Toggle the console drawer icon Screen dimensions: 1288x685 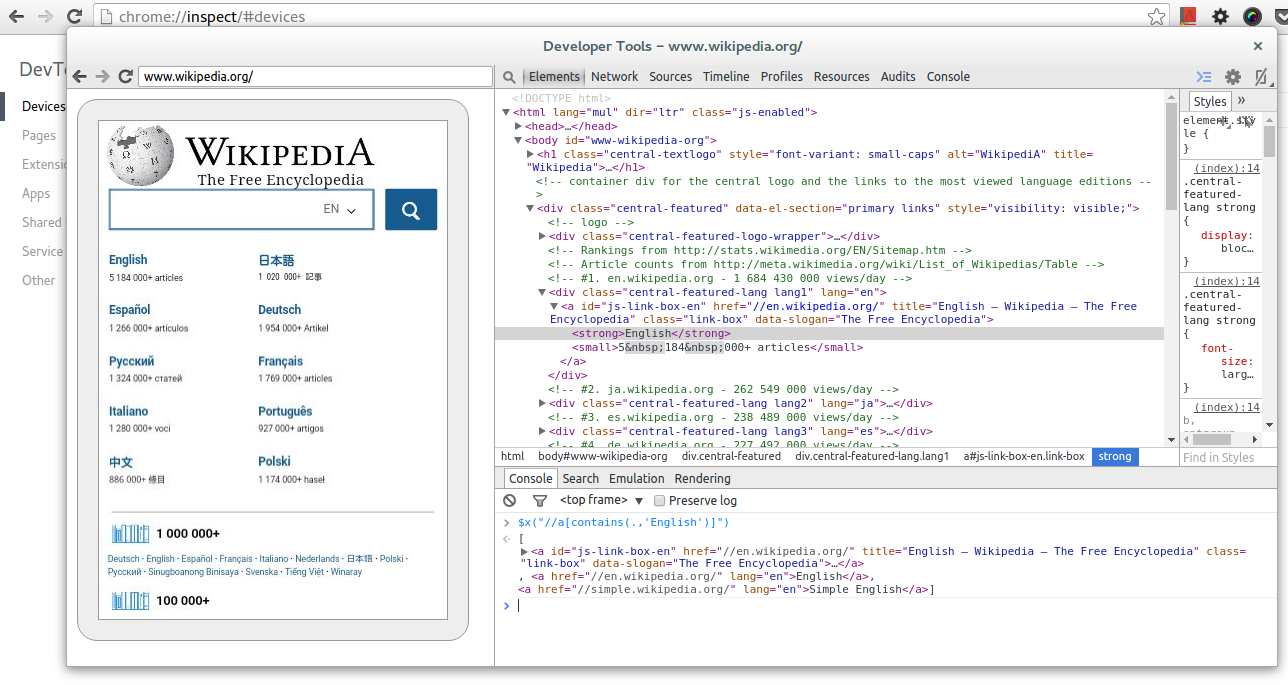coord(1204,77)
